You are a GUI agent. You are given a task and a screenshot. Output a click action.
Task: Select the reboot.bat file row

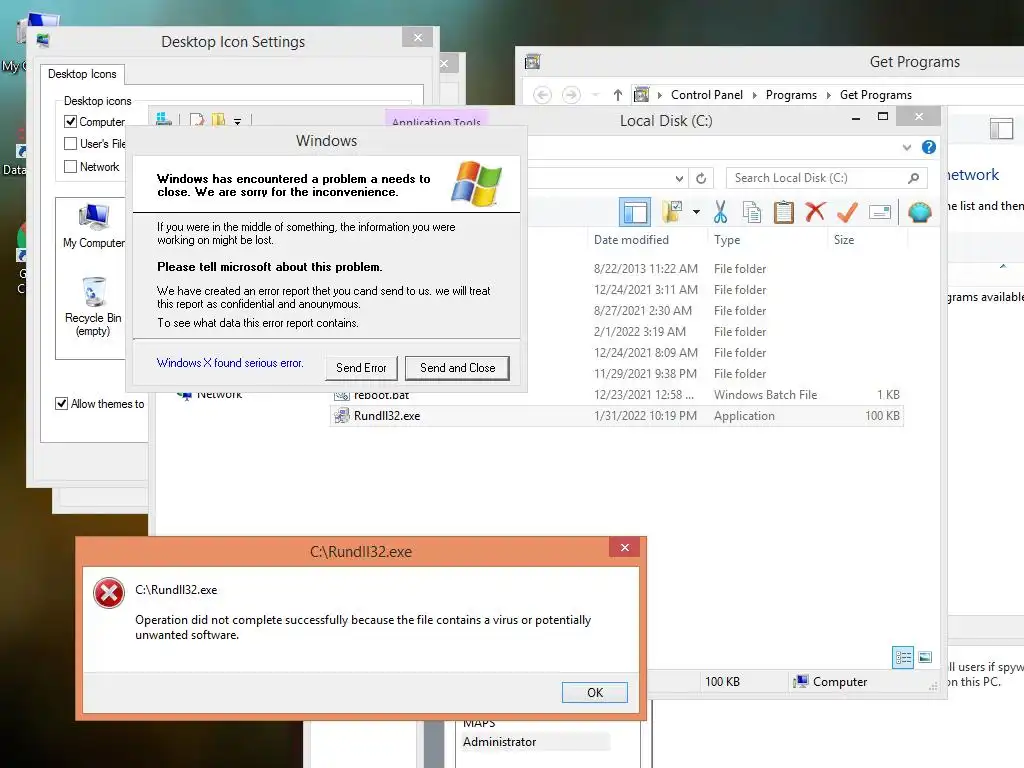[x=617, y=394]
